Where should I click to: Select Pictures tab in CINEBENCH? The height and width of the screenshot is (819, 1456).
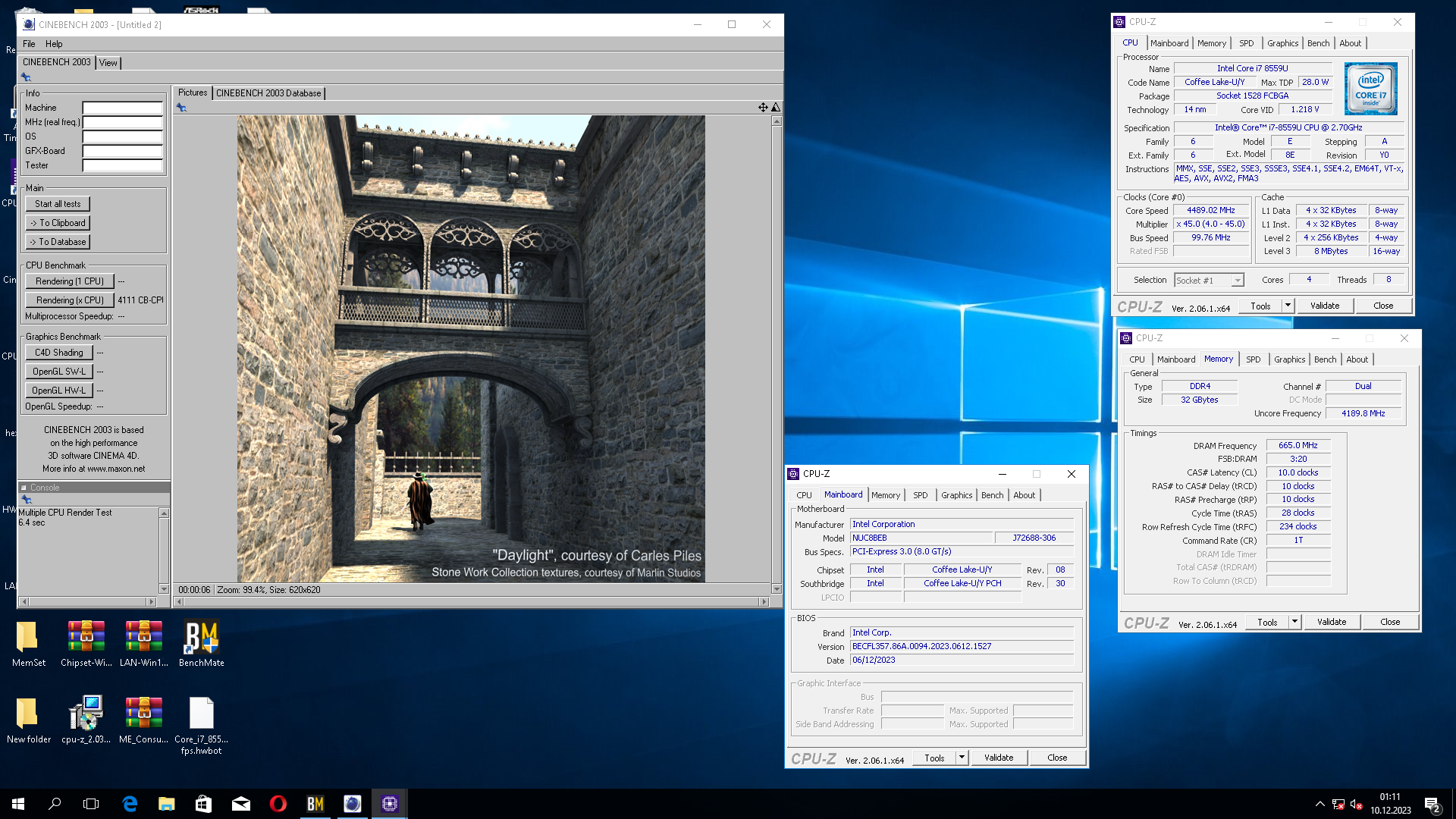coord(193,93)
